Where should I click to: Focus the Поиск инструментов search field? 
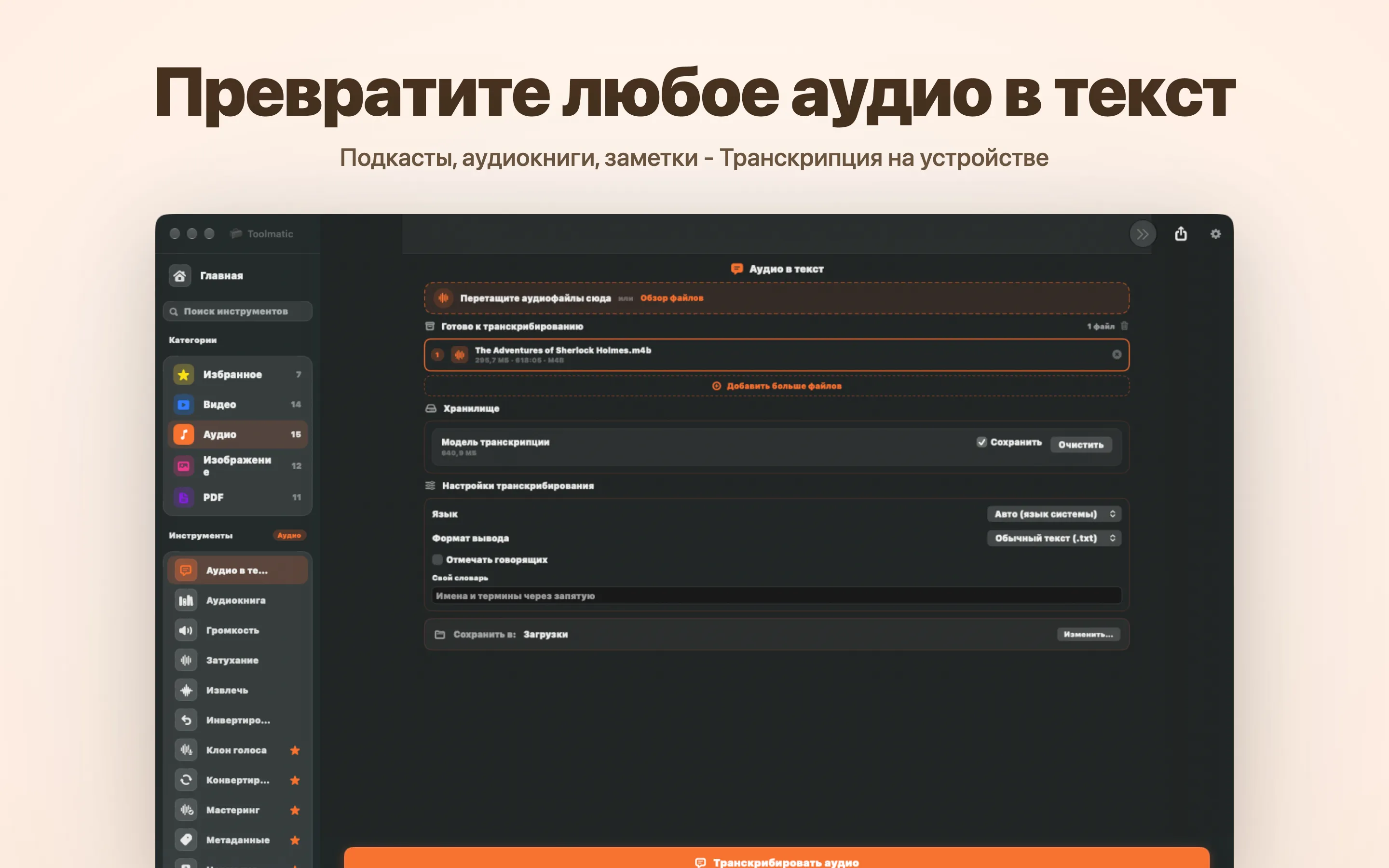238,311
